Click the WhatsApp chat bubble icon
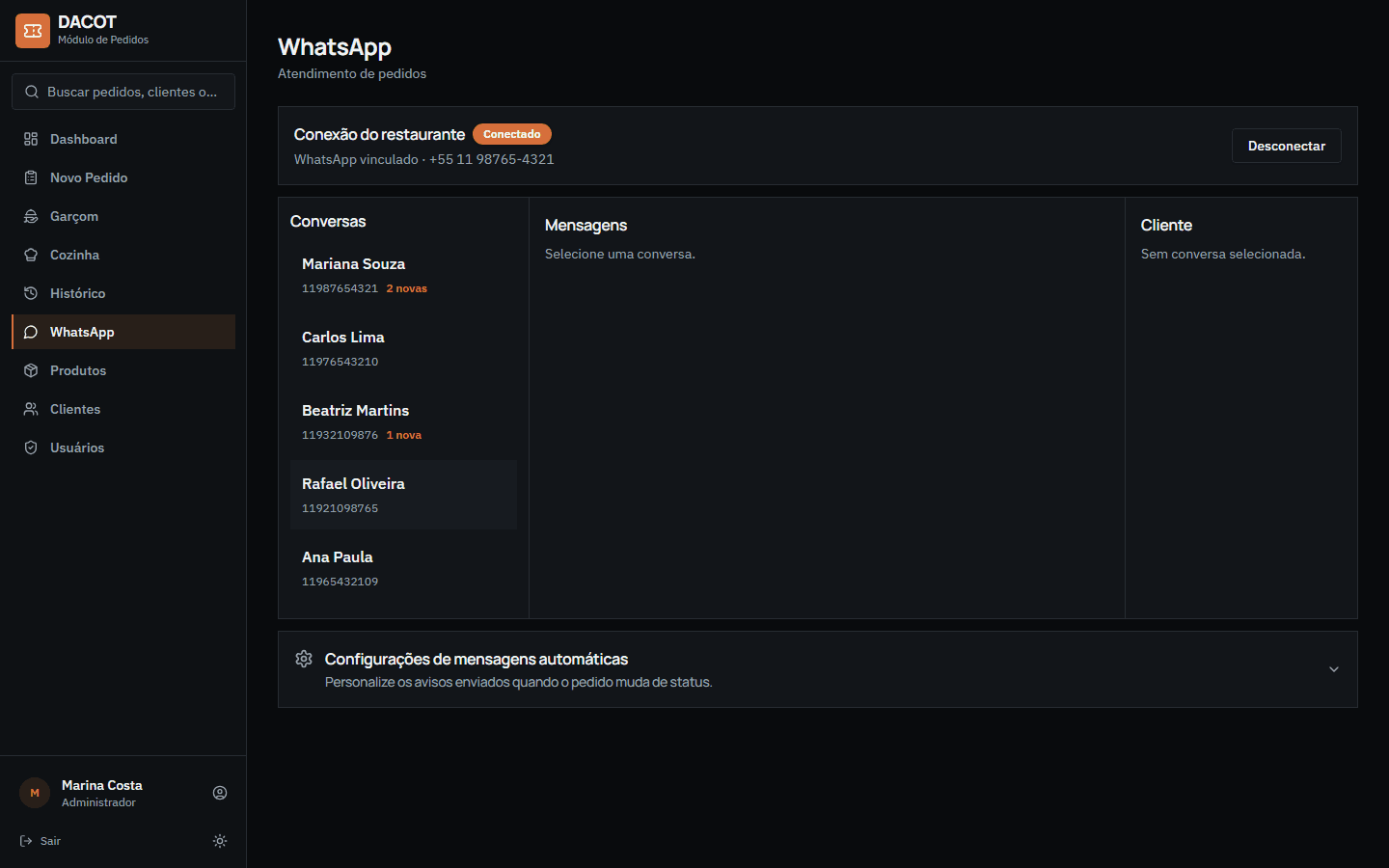 click(x=31, y=332)
